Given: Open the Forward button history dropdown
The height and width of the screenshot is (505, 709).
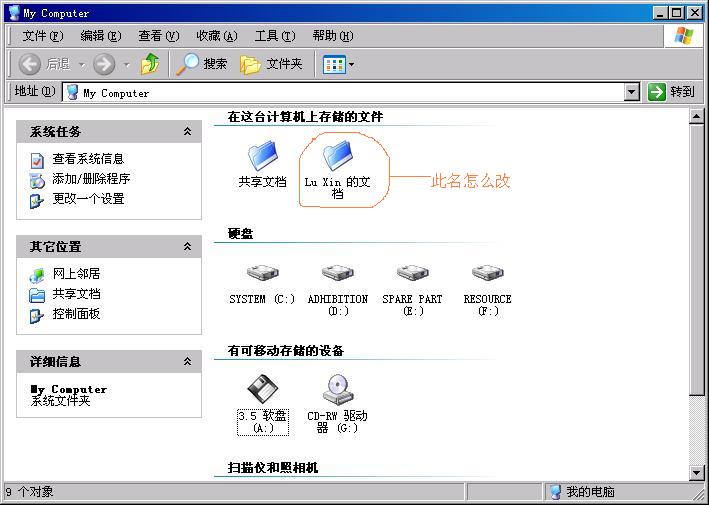Looking at the screenshot, I should 127,65.
